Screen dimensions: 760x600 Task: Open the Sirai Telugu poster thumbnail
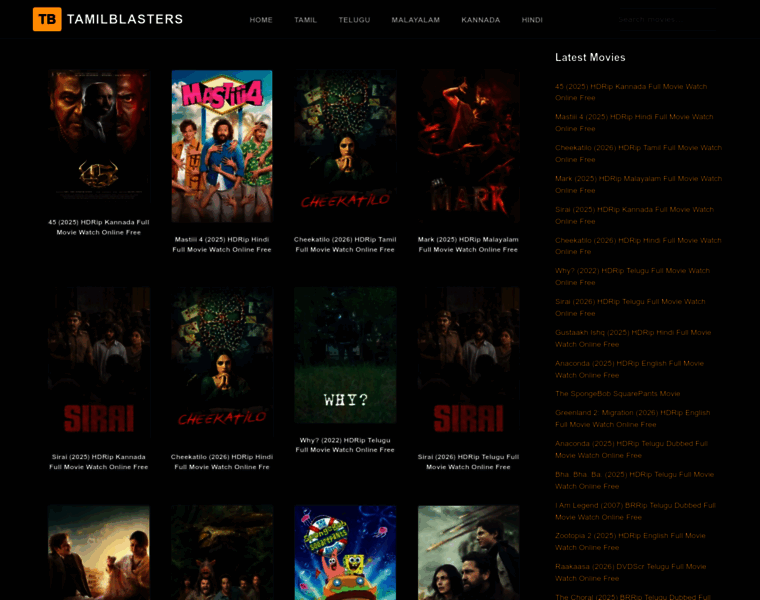tap(468, 363)
